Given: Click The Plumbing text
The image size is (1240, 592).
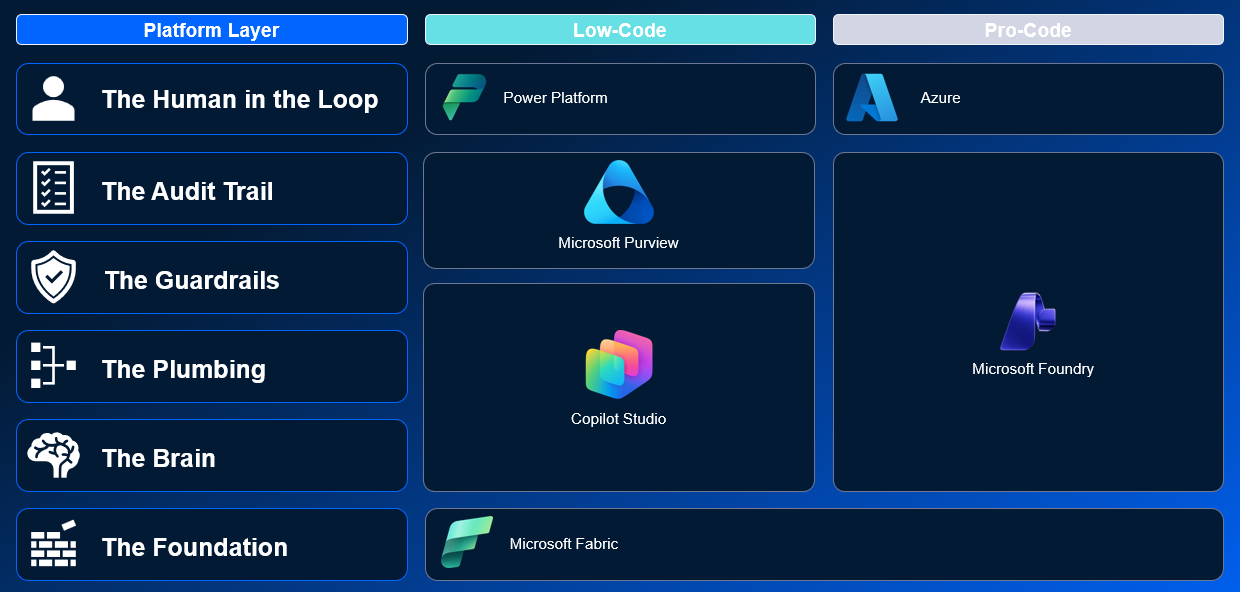Looking at the screenshot, I should (x=184, y=369).
